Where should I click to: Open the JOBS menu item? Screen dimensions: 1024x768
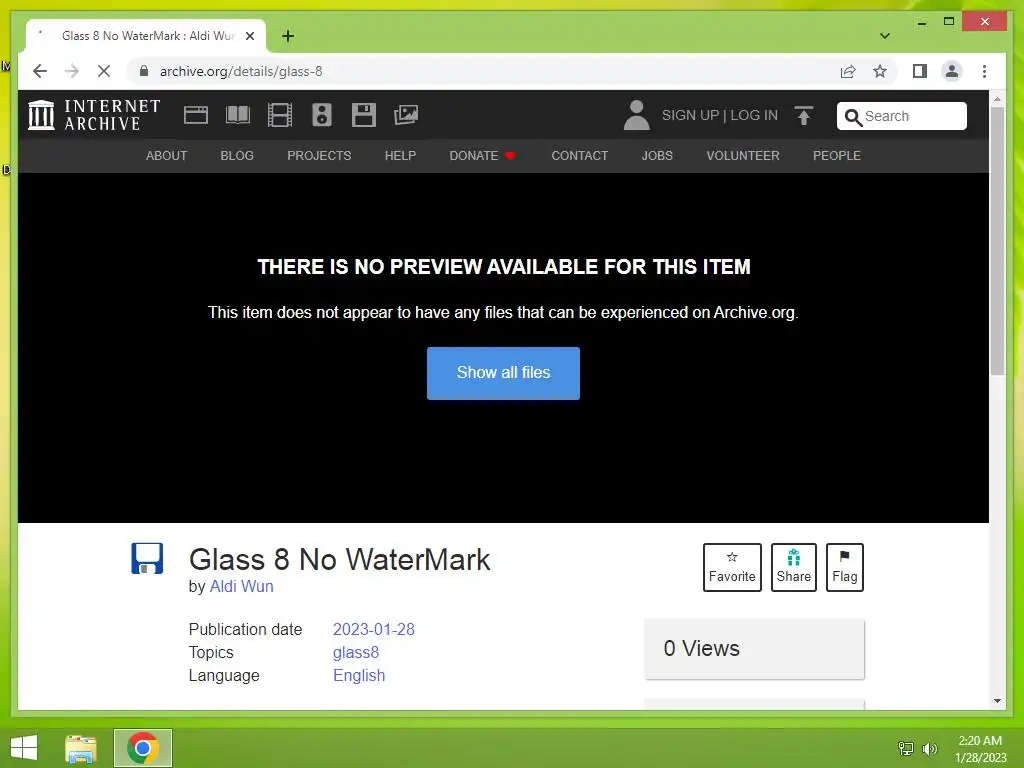pyautogui.click(x=657, y=156)
